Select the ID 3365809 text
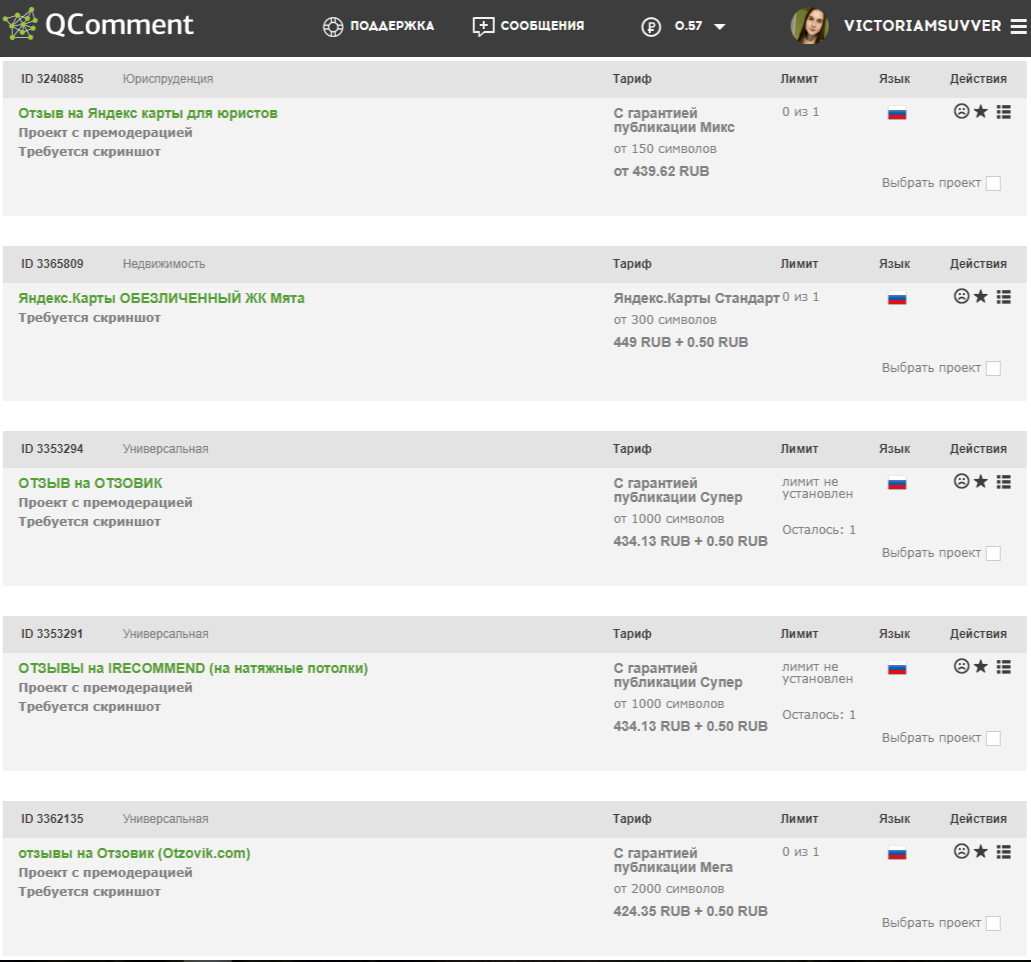The width and height of the screenshot is (1031, 962). (52, 264)
